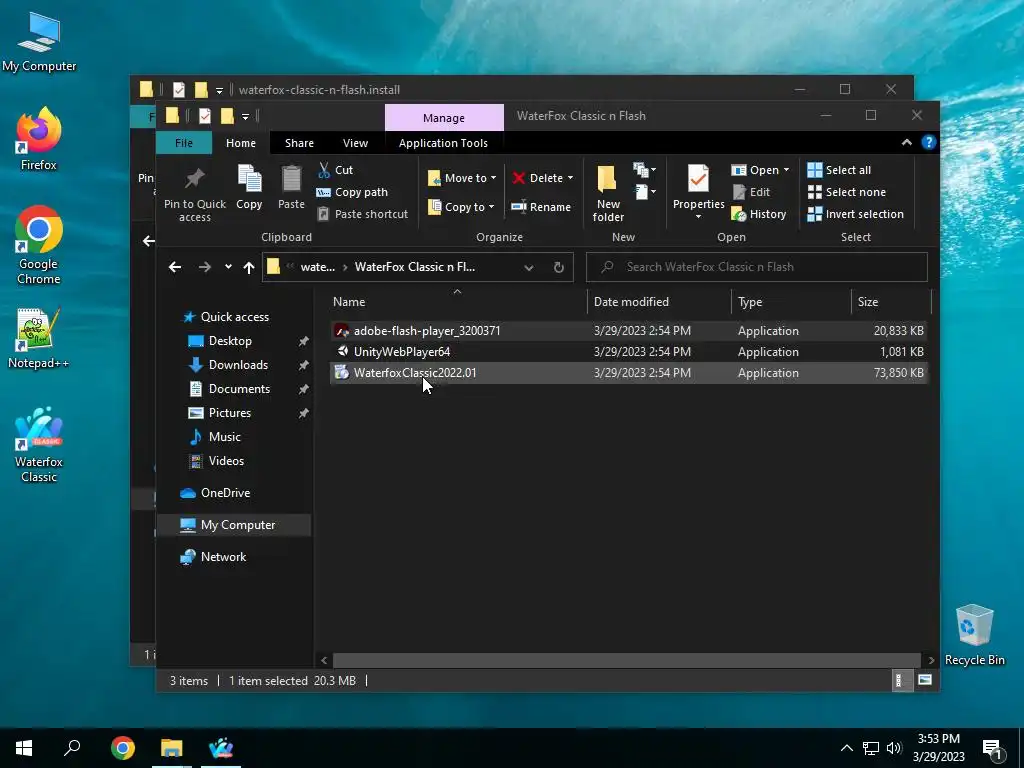The width and height of the screenshot is (1024, 768).
Task: Click the Paste ribbon button
Action: [291, 187]
